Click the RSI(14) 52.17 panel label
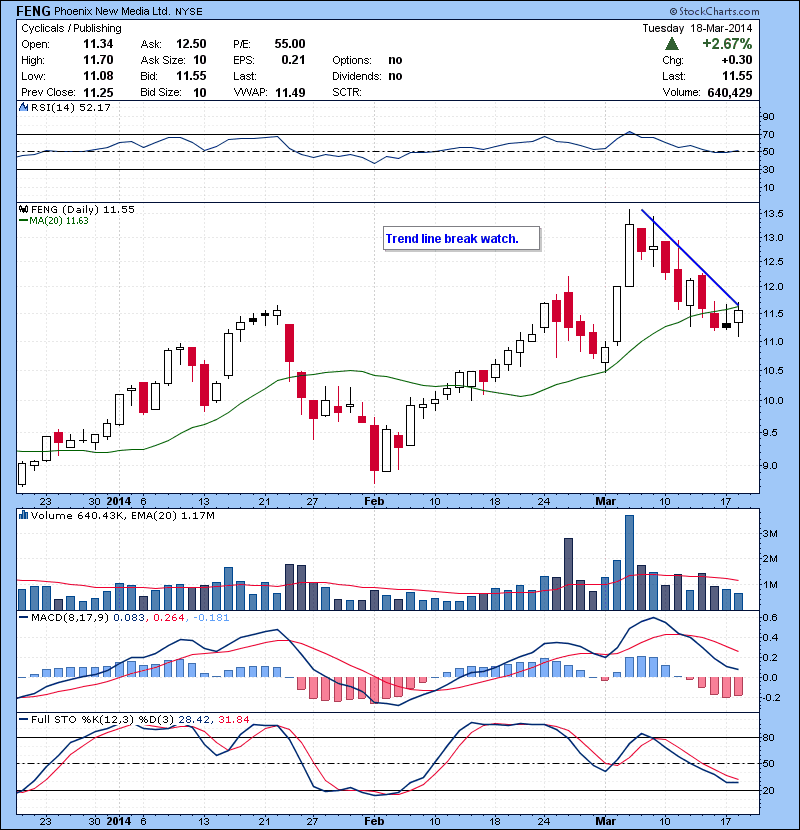This screenshot has width=800, height=830. point(70,107)
